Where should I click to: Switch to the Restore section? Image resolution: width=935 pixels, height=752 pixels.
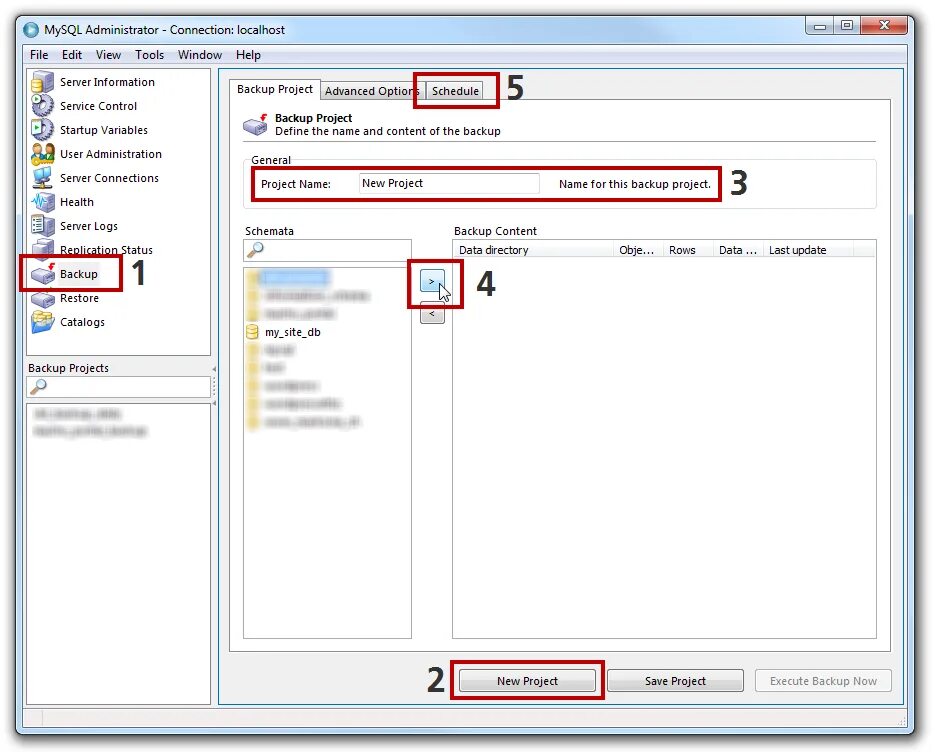(83, 298)
